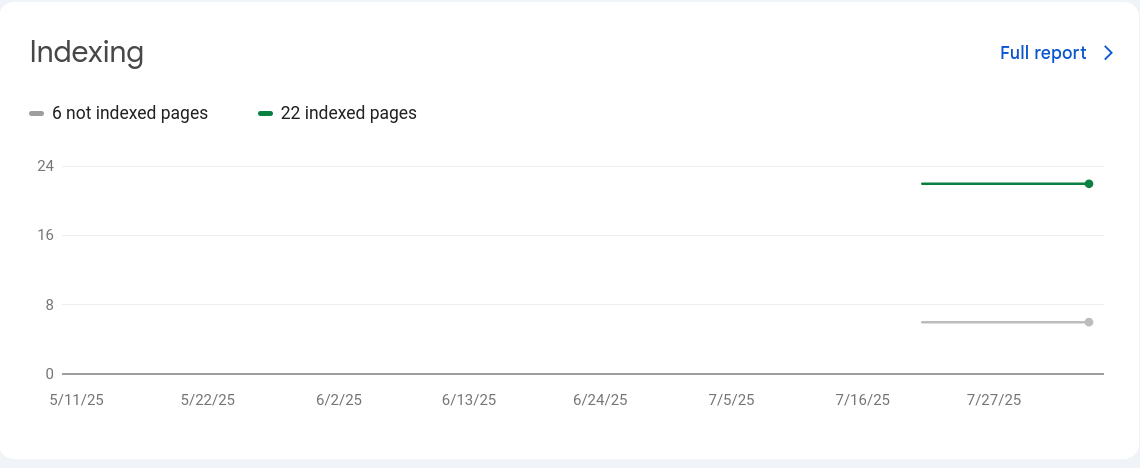
Task: Click the 6/24/25 date axis label
Action: [x=600, y=400]
